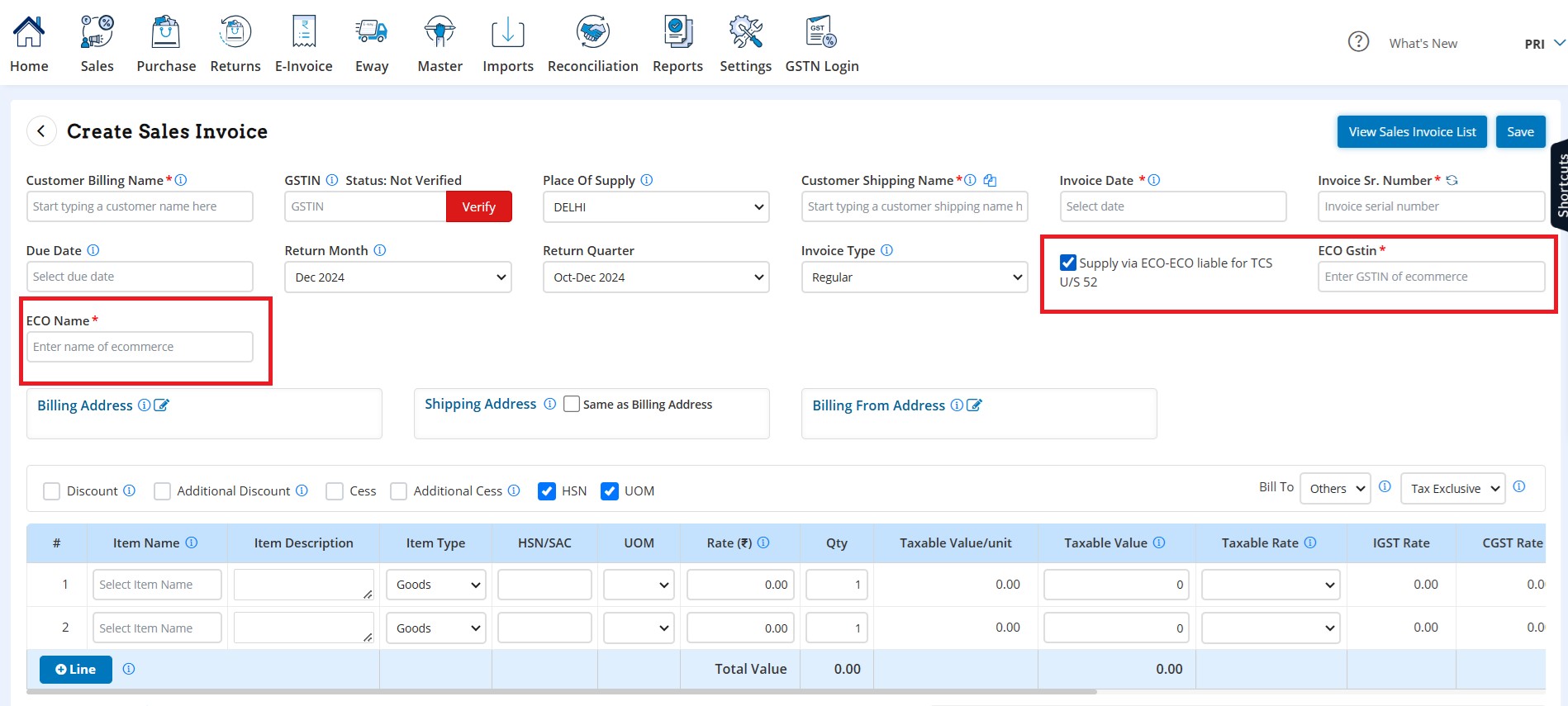Uncheck the HSN checkbox
Viewport: 1568px width, 706px height.
(x=546, y=491)
